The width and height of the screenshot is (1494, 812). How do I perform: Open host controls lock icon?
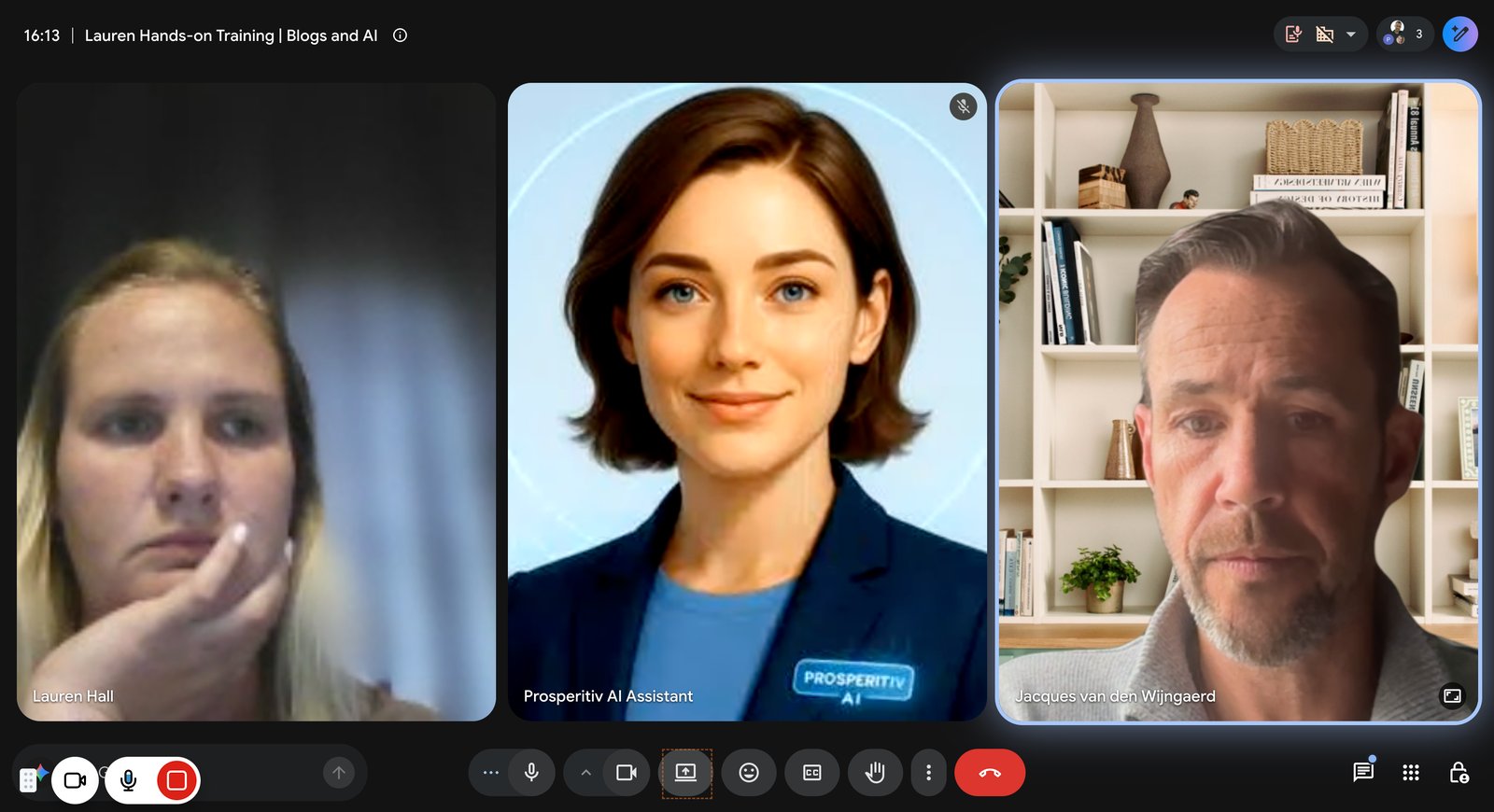pyautogui.click(x=1459, y=773)
